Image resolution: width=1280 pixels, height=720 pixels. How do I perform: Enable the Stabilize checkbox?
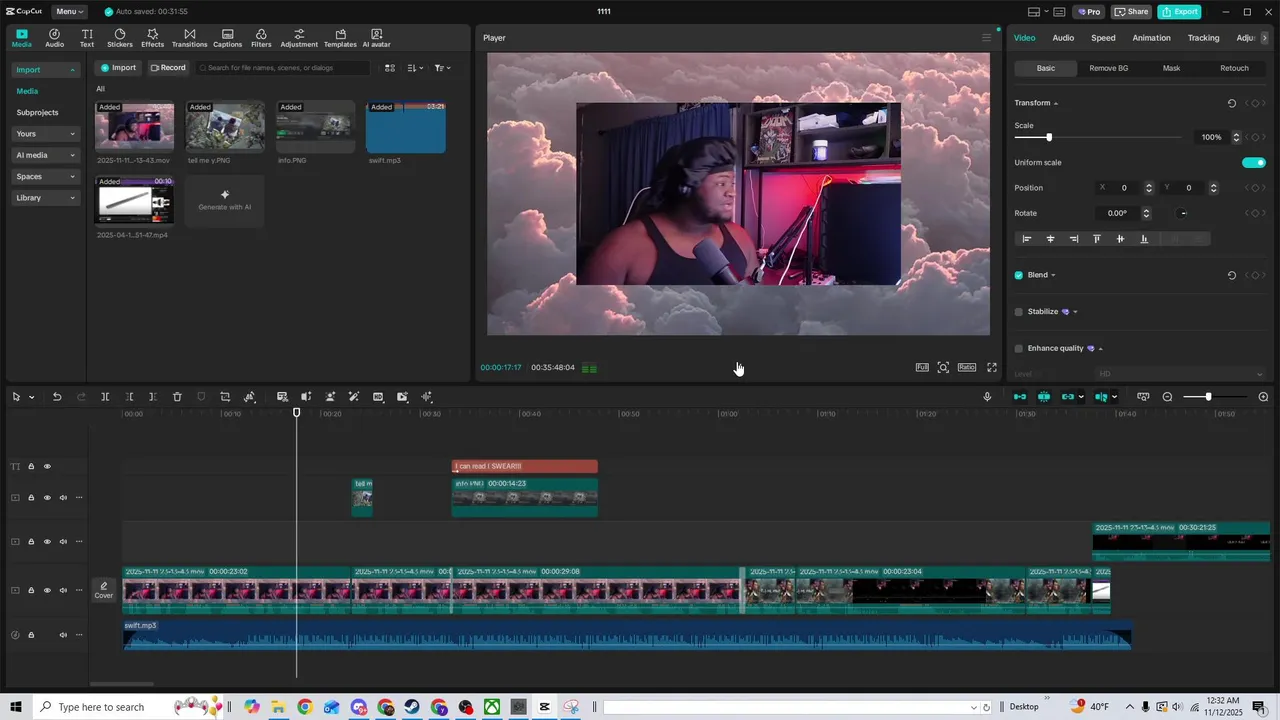coord(1019,312)
